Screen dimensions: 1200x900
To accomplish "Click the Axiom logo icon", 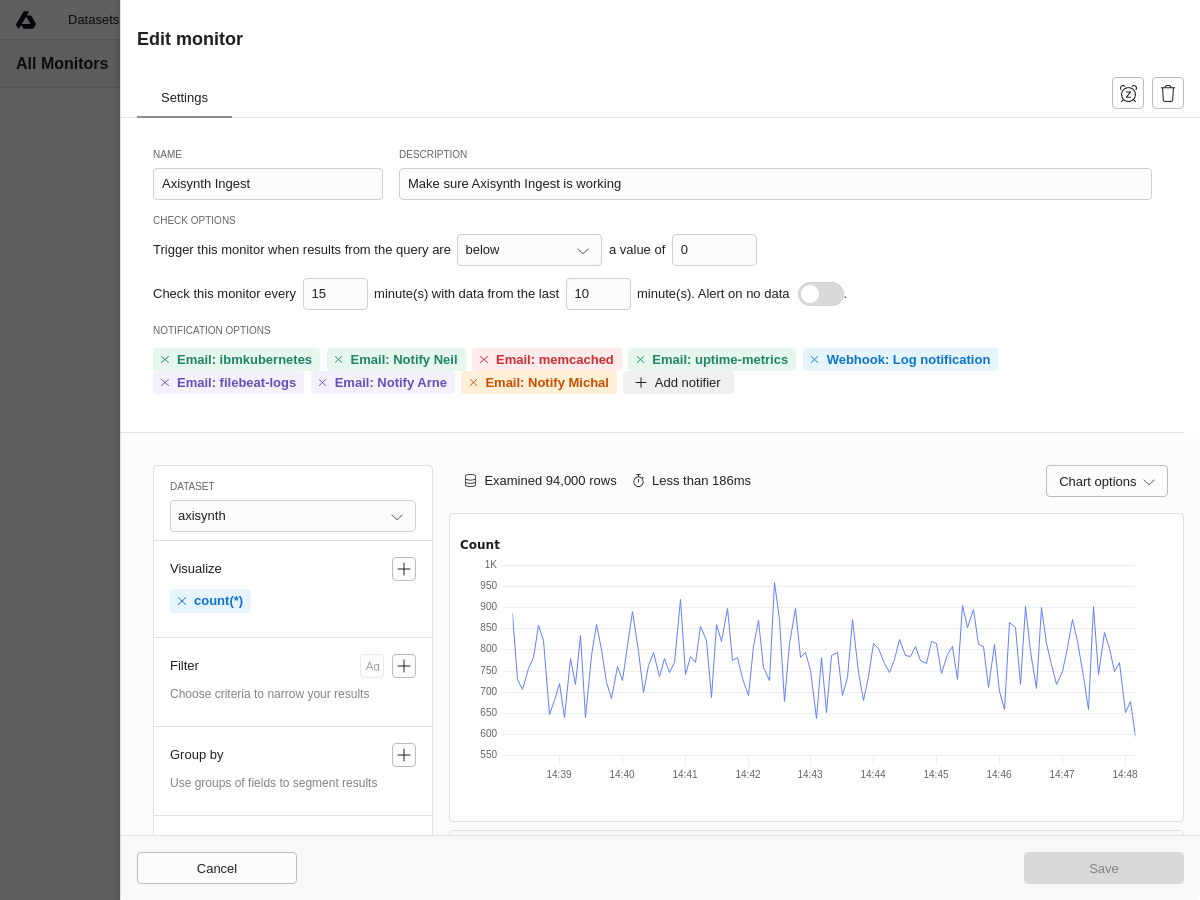I will (26, 20).
